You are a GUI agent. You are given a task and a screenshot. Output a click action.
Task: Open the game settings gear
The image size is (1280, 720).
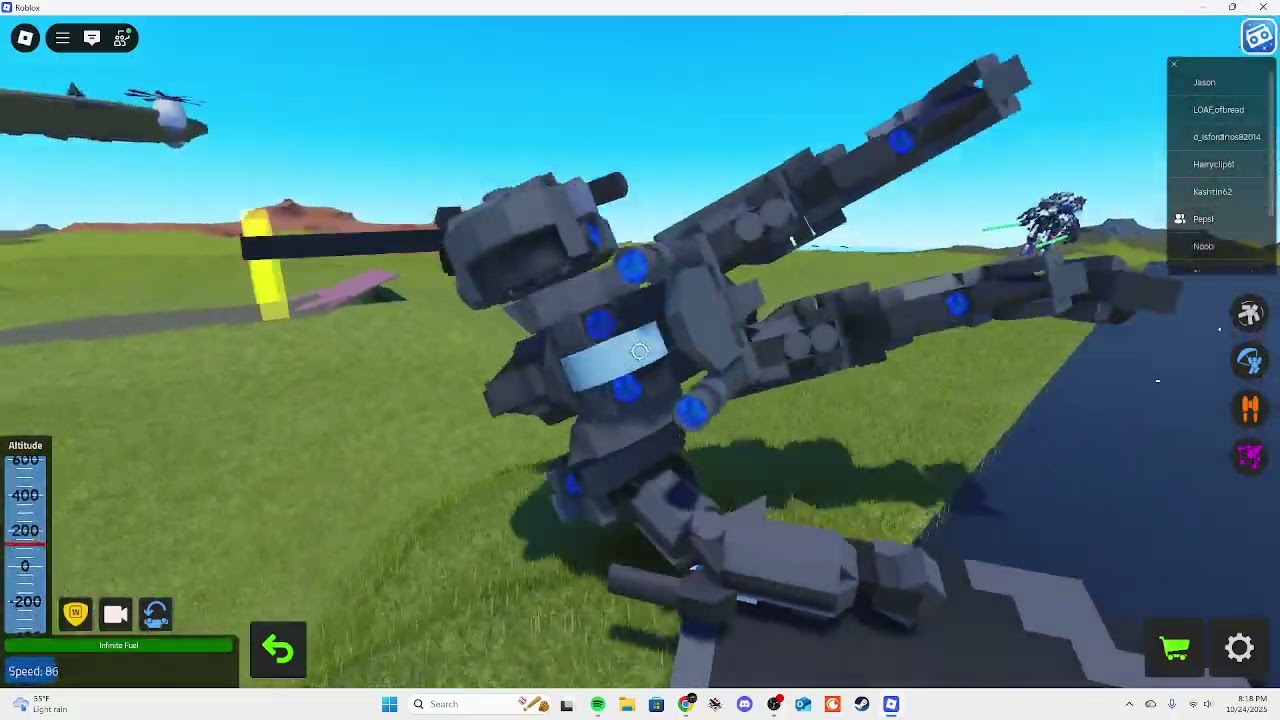tap(1239, 648)
